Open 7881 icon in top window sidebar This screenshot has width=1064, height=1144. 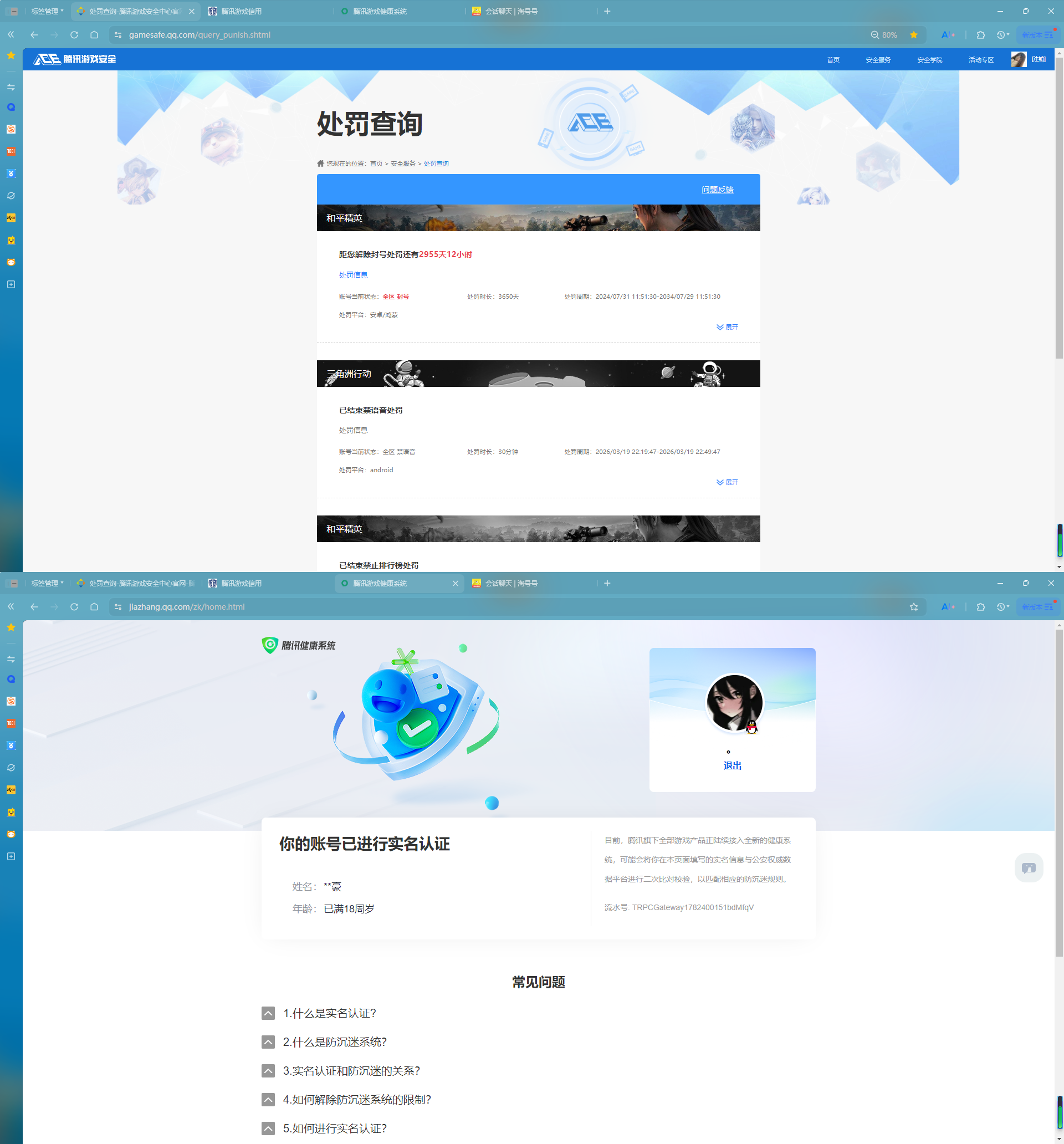coord(11,151)
